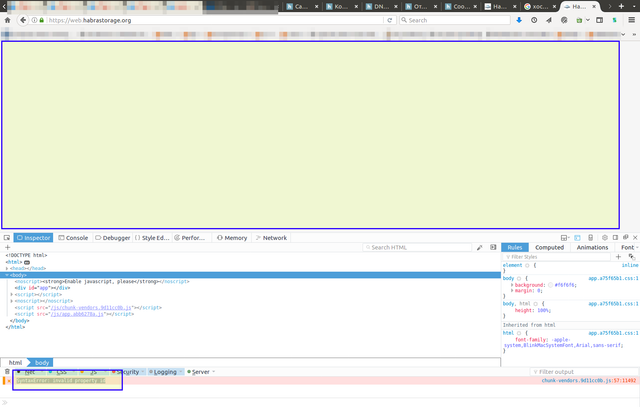640x407 pixels.
Task: Toggle the Security console filter
Action: [x=126, y=372]
